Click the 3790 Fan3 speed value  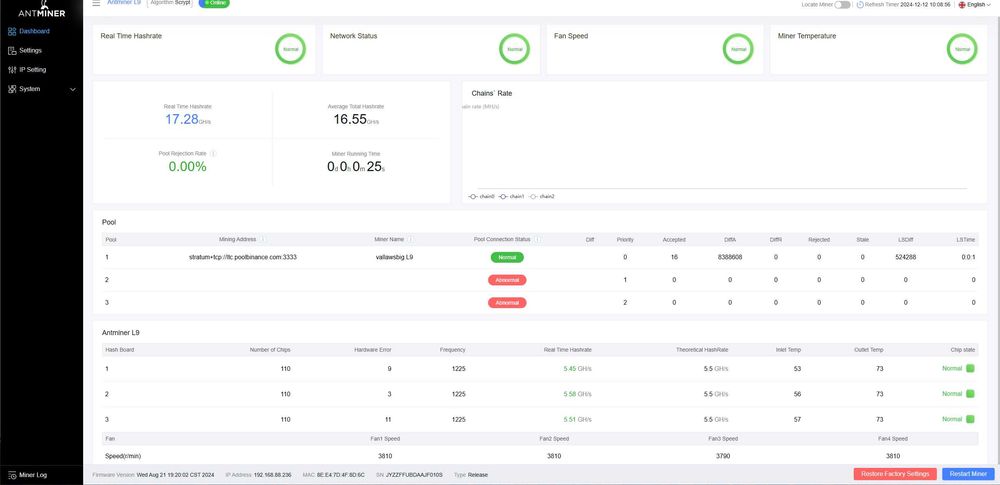(723, 456)
